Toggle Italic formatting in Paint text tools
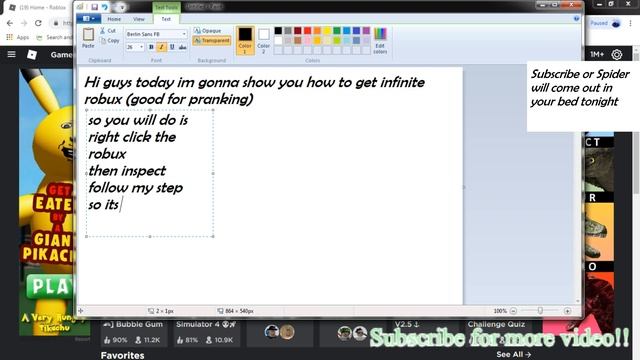 tap(161, 47)
